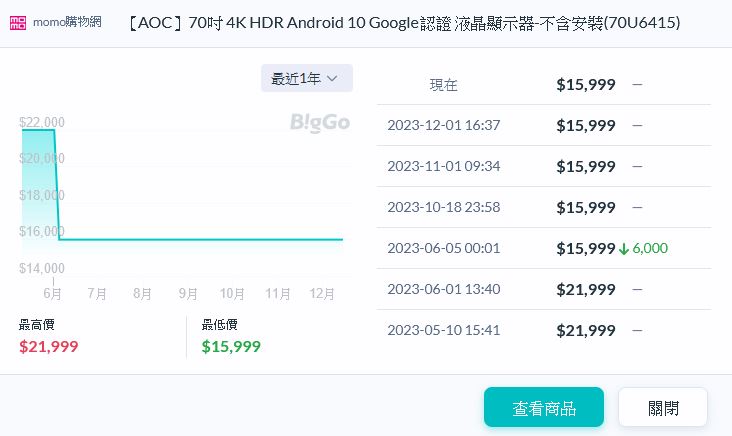This screenshot has width=732, height=436.
Task: Click the BigGo watermark logo
Action: coord(320,123)
